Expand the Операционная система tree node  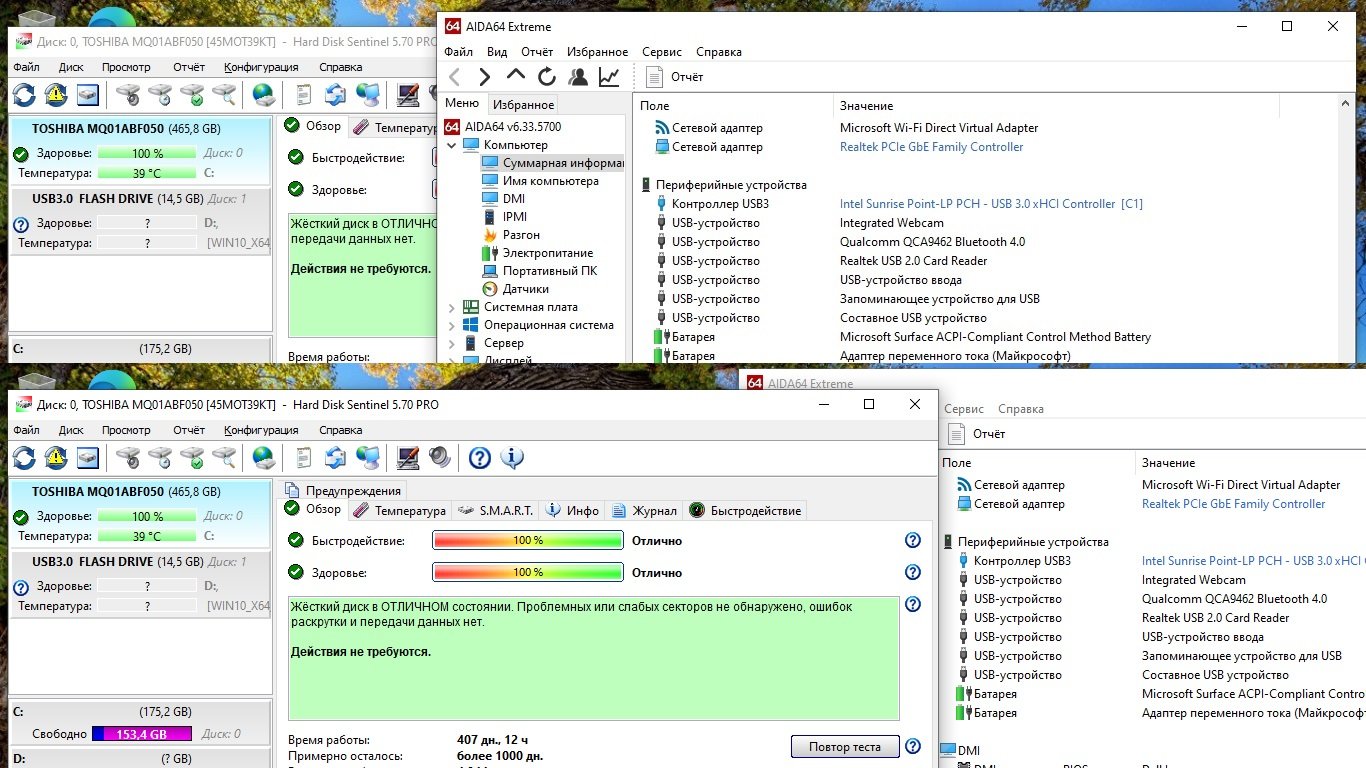tap(451, 325)
